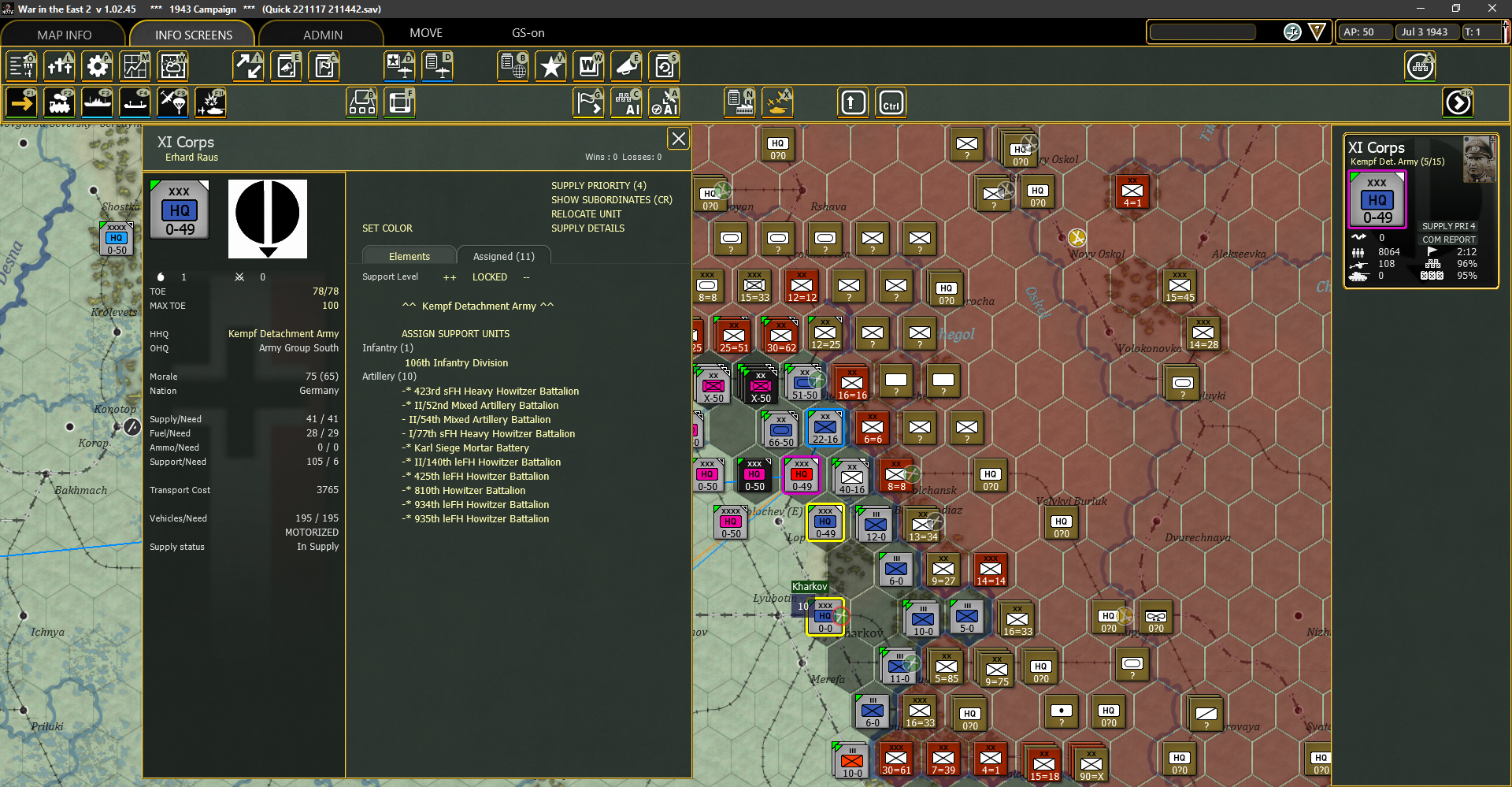Open the air doctrine star-plane icon
This screenshot has height=787, width=1512.
(x=399, y=66)
